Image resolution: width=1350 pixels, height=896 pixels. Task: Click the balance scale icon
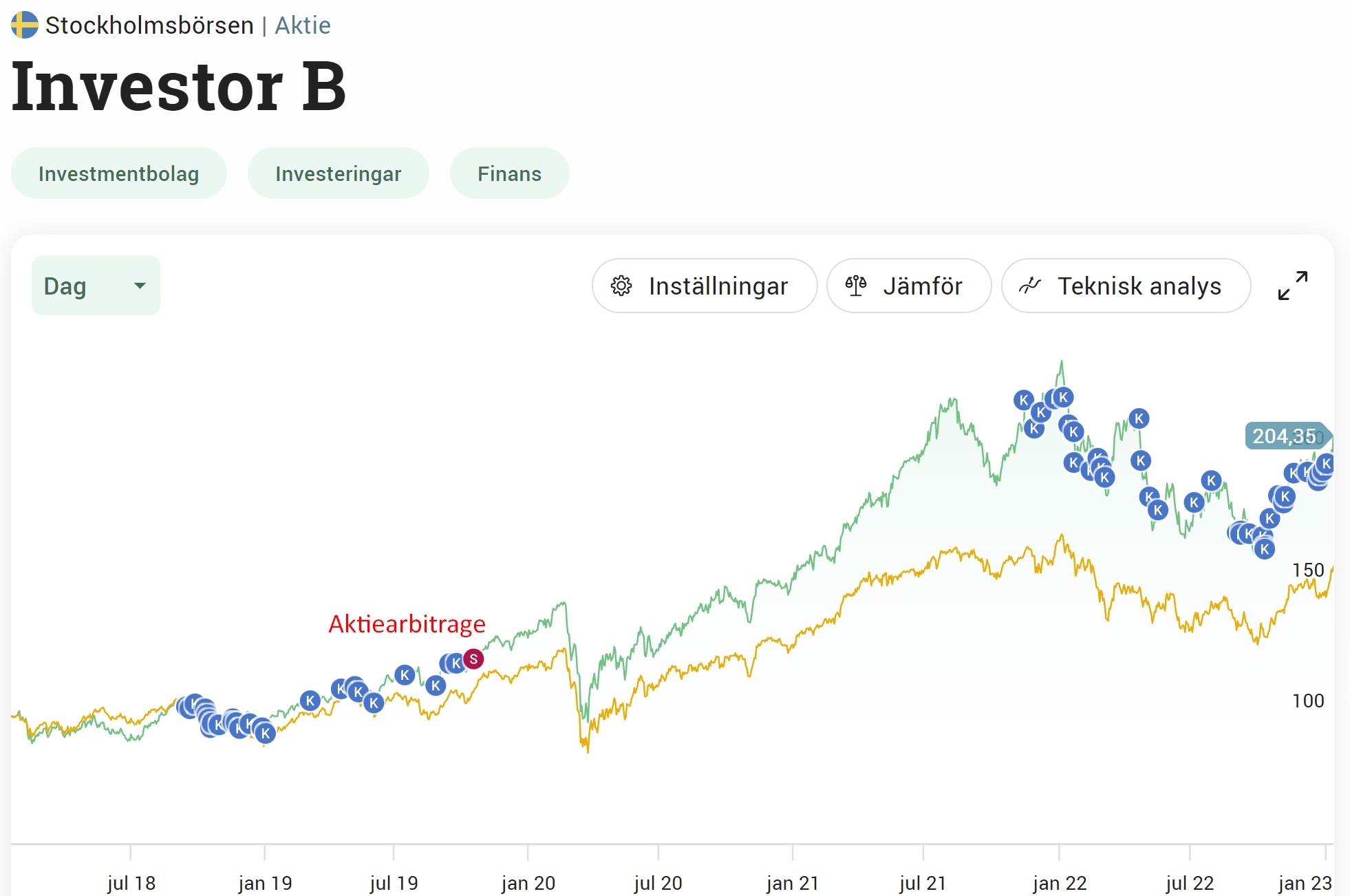click(856, 286)
